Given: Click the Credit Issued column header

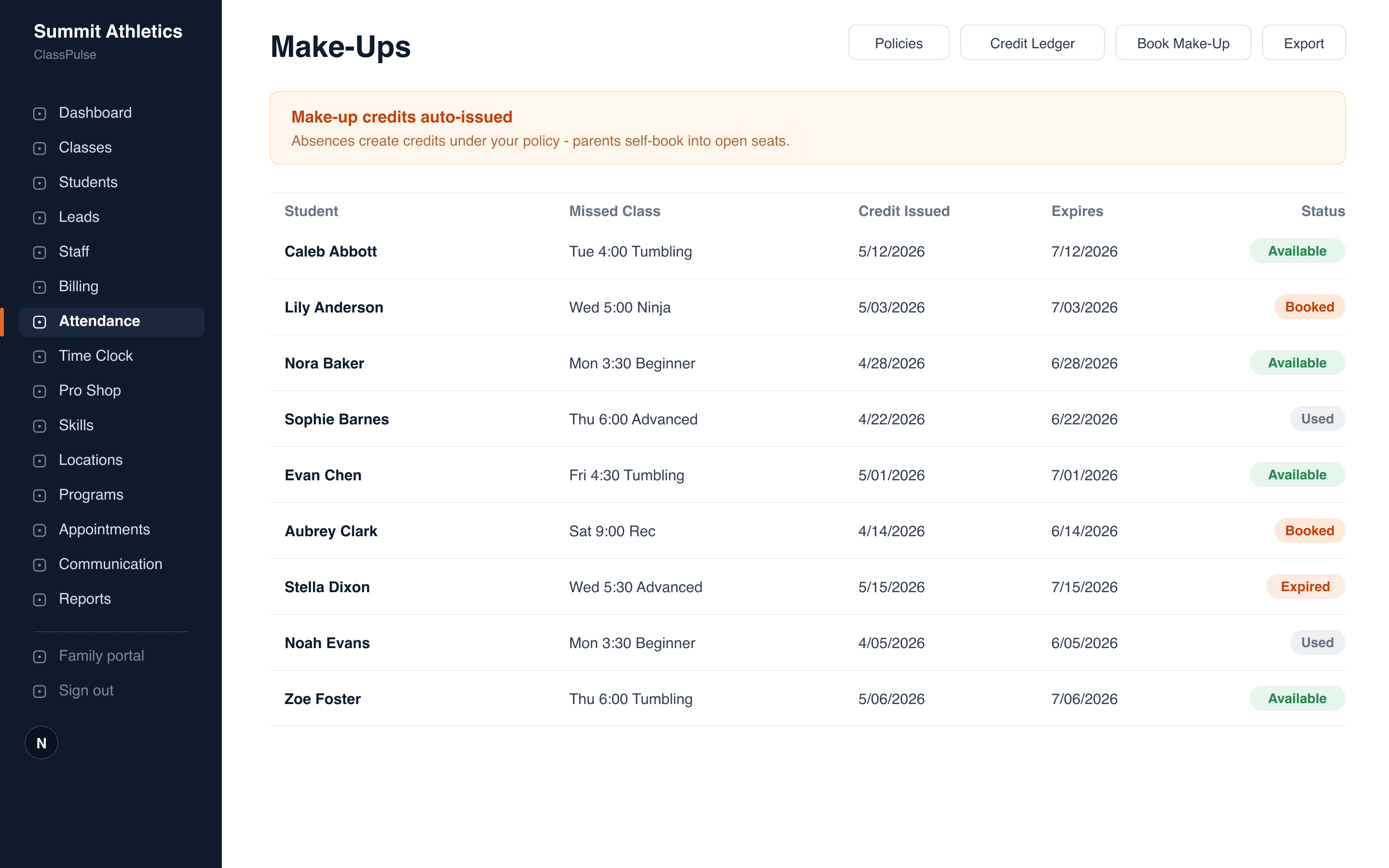Looking at the screenshot, I should point(904,211).
